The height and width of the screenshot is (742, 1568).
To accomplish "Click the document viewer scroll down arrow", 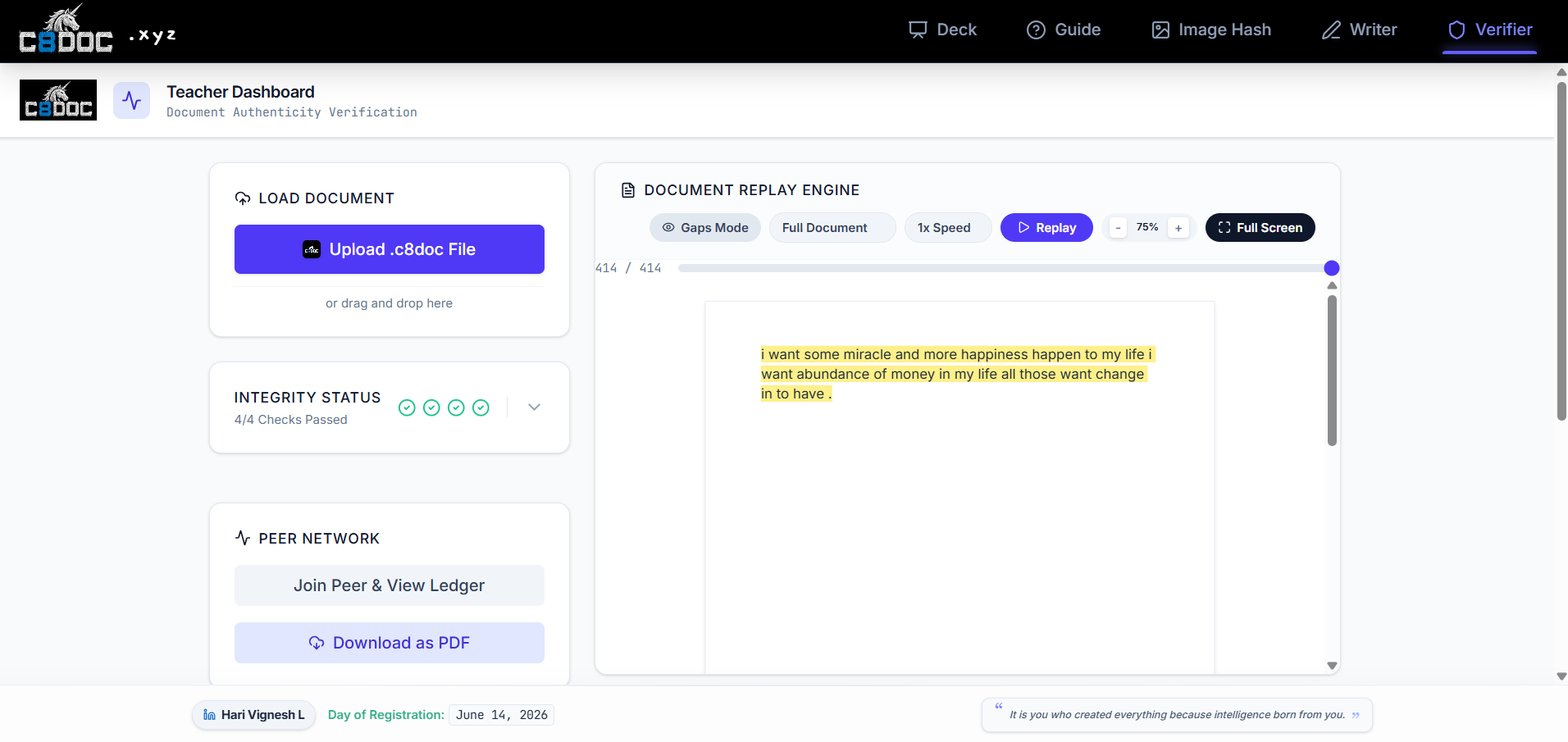I will 1332,666.
